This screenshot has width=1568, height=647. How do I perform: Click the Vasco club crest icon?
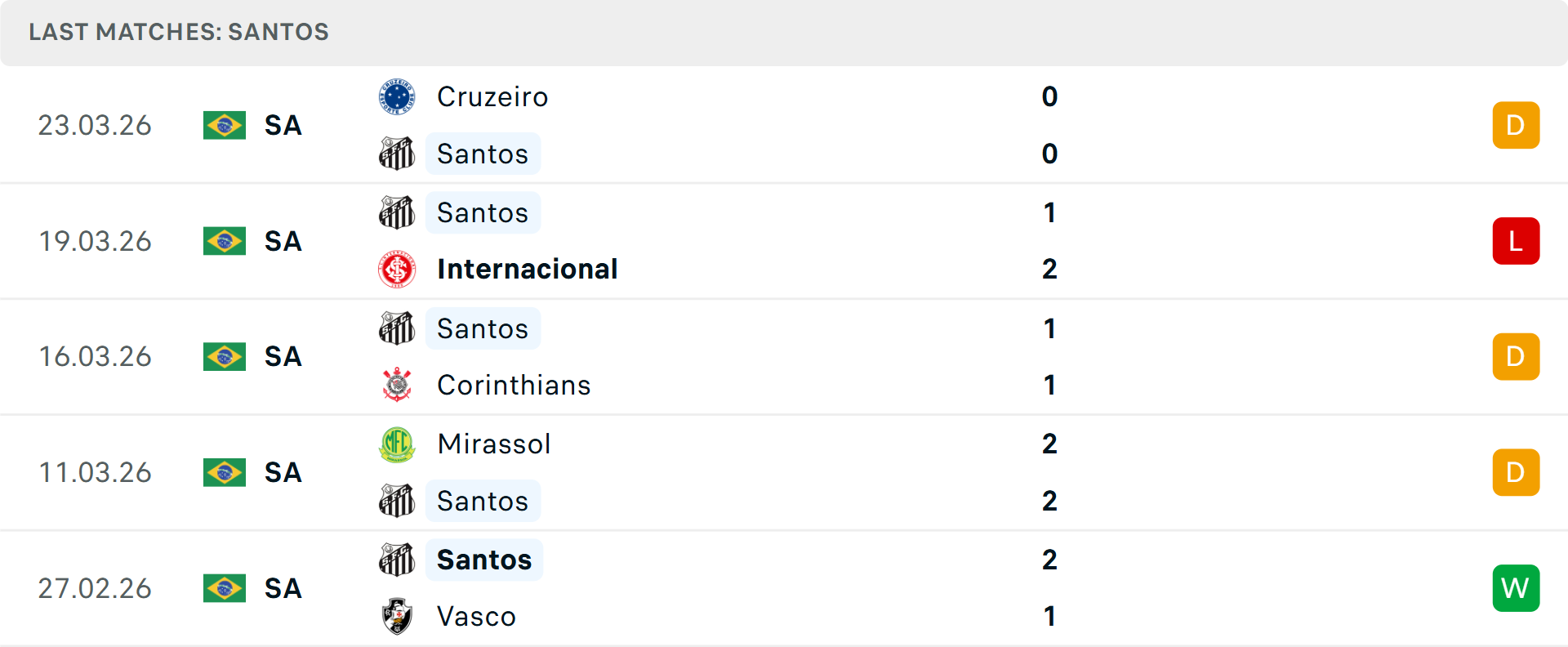click(x=397, y=617)
